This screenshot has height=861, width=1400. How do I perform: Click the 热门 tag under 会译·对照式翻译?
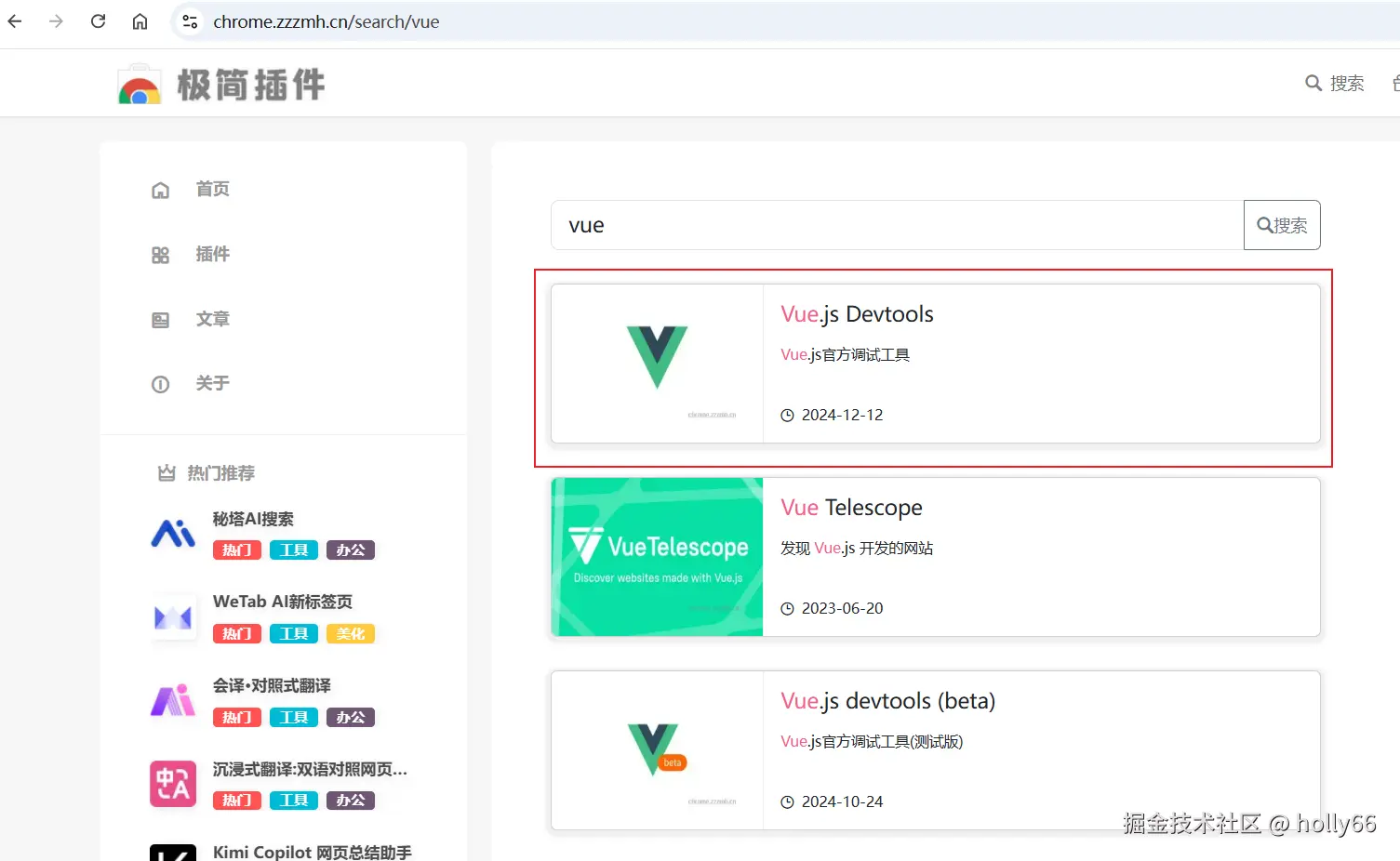click(x=237, y=718)
